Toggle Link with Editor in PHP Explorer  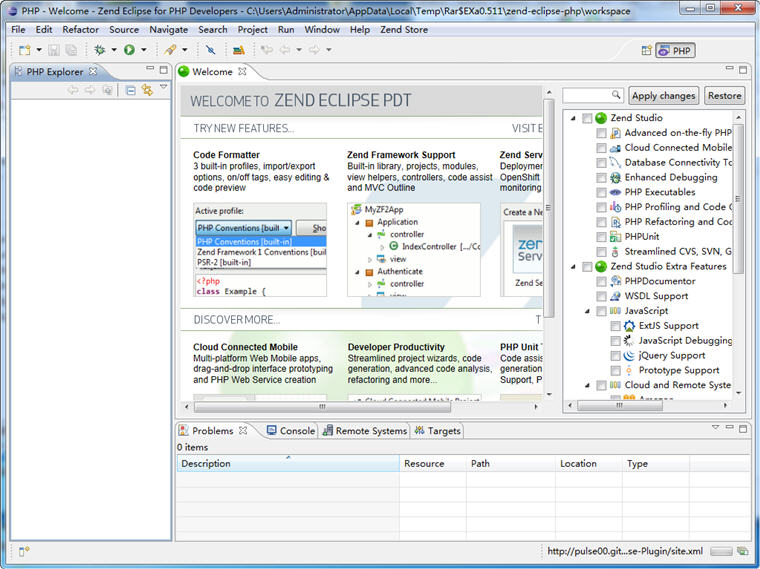(147, 91)
